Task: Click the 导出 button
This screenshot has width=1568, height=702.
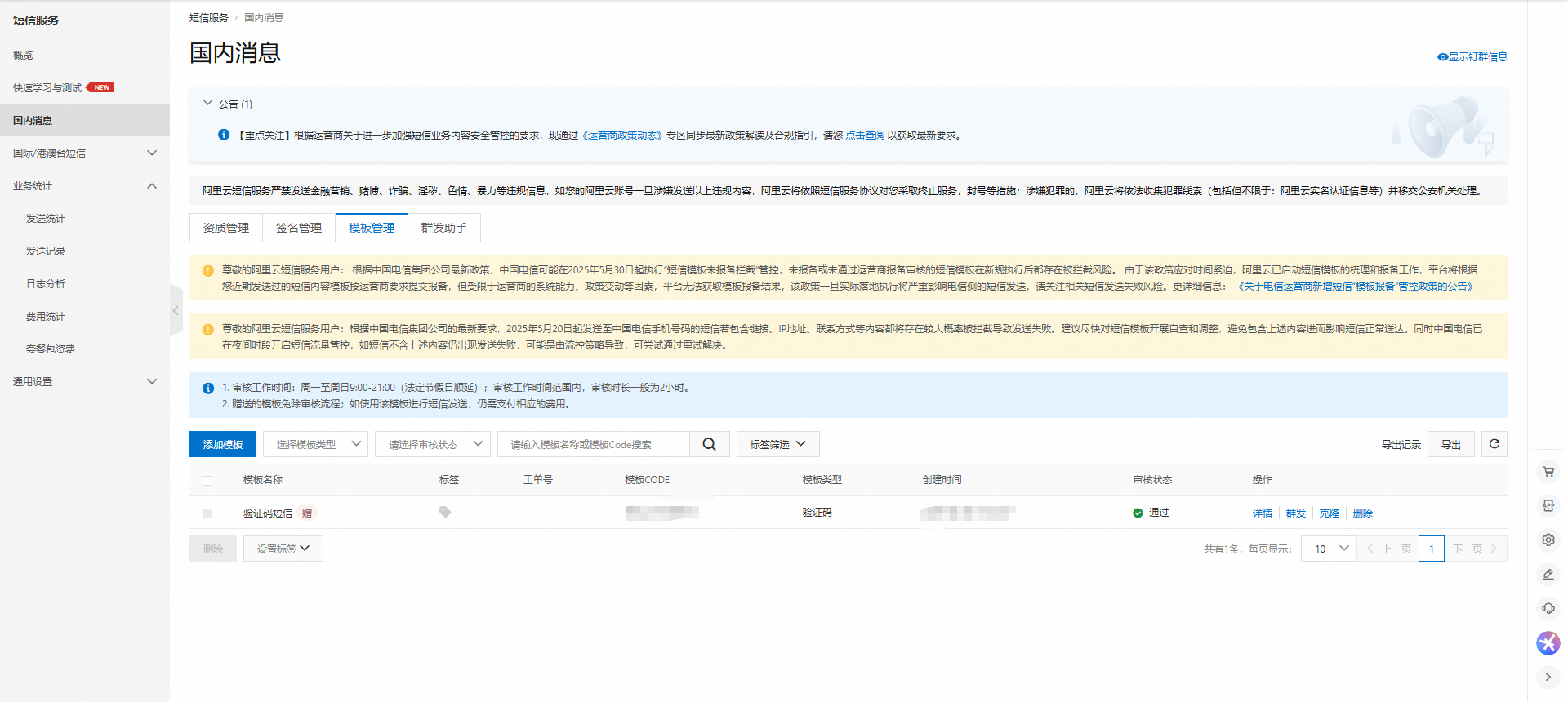Action: click(x=1451, y=444)
